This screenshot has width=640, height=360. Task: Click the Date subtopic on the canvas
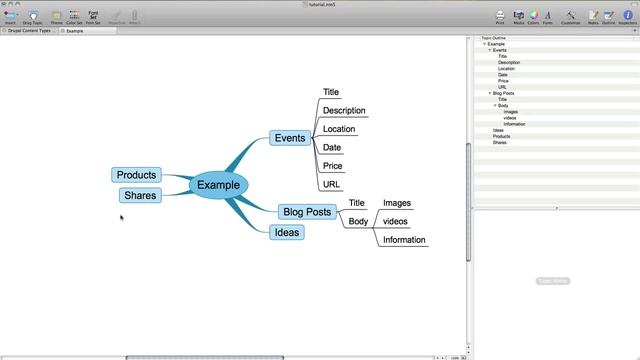[332, 147]
